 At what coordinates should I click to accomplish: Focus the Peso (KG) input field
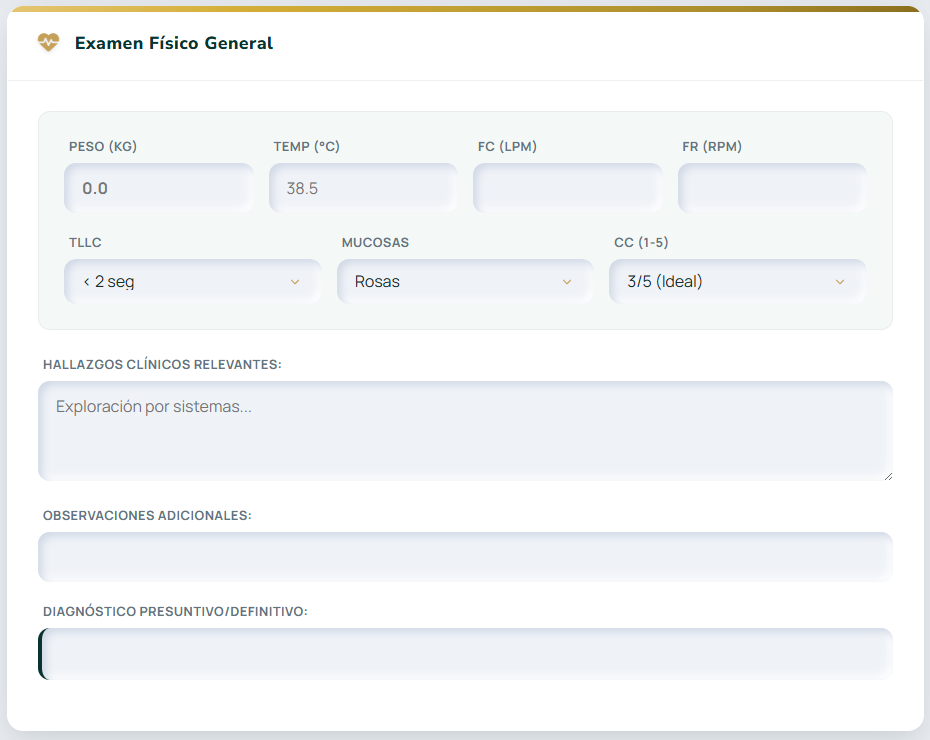(x=159, y=188)
